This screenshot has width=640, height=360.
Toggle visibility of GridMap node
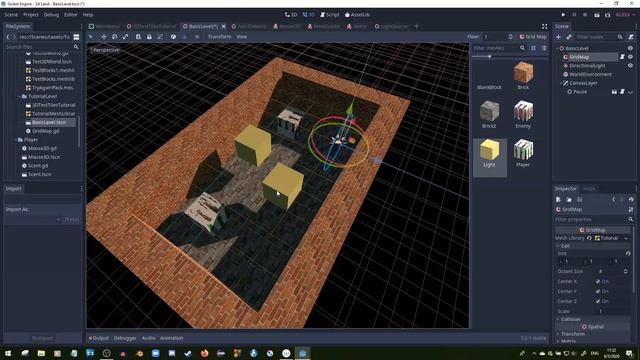[x=631, y=57]
